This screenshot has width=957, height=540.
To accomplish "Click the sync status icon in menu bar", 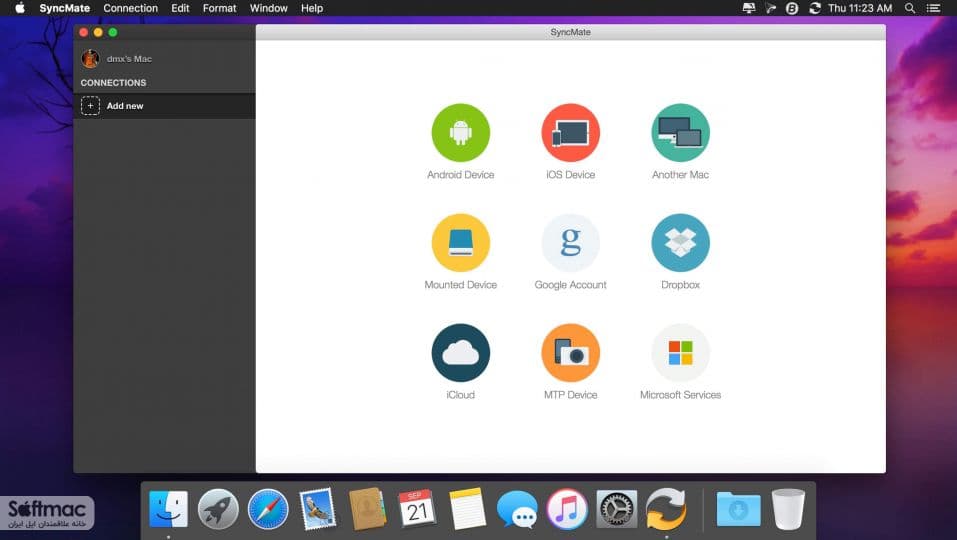I will coord(814,8).
